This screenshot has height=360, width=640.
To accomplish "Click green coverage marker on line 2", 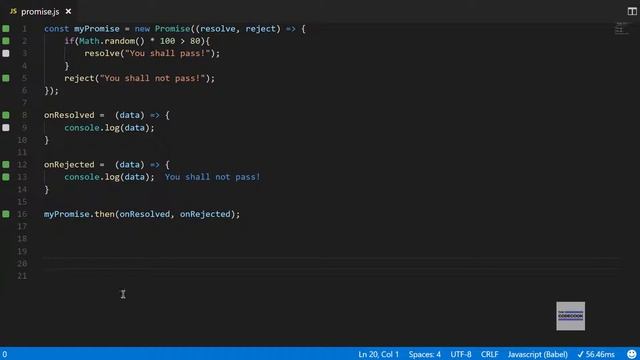I will click(6, 41).
